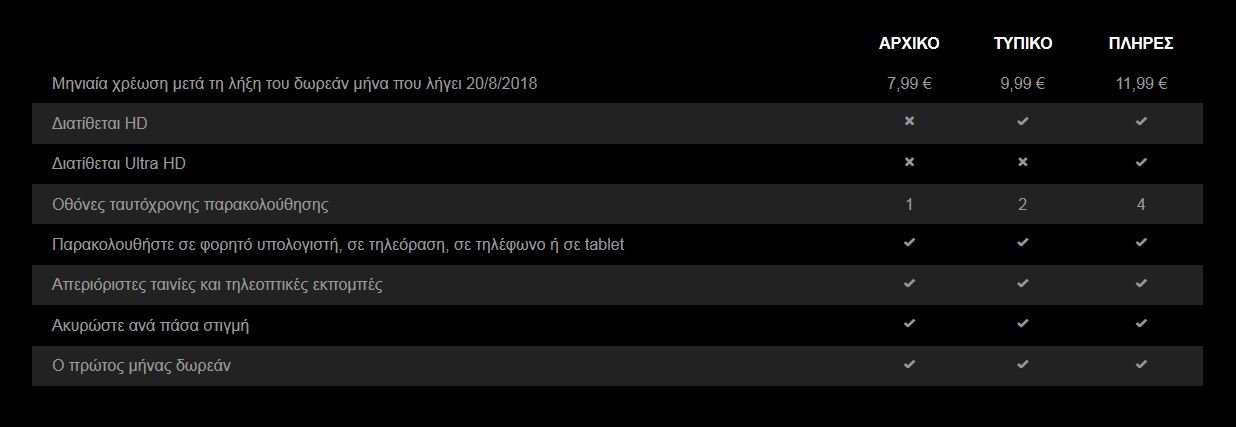
Task: Select the ΤΥΠΙΚΟ plan header
Action: click(1022, 43)
